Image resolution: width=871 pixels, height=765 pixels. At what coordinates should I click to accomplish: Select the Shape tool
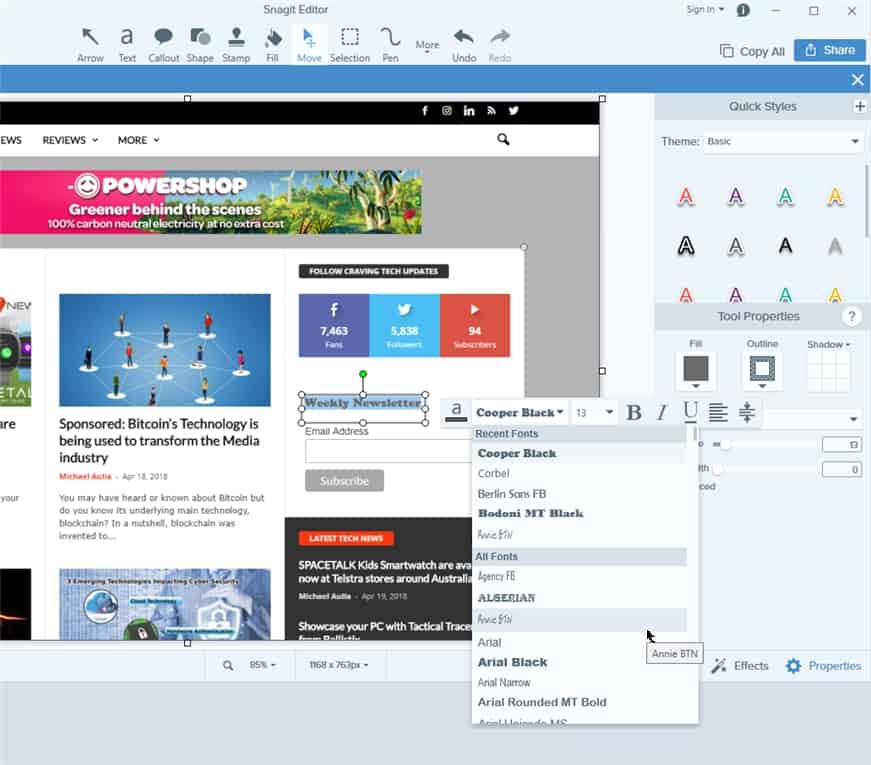coord(200,45)
